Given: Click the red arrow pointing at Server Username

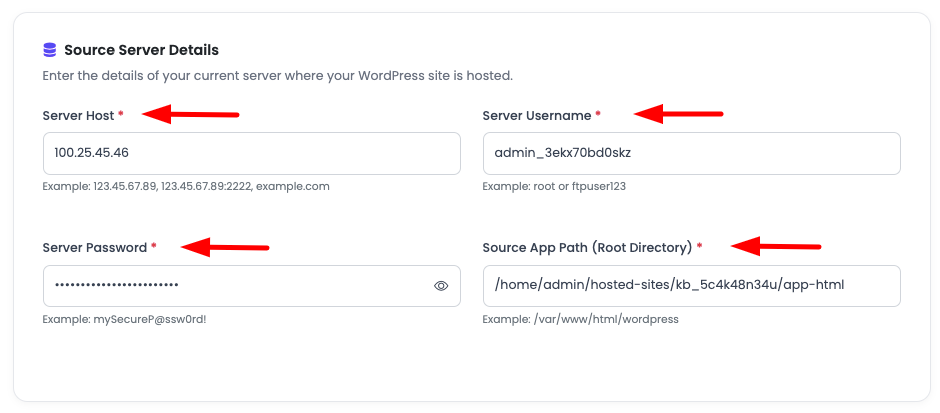Looking at the screenshot, I should coord(678,114).
